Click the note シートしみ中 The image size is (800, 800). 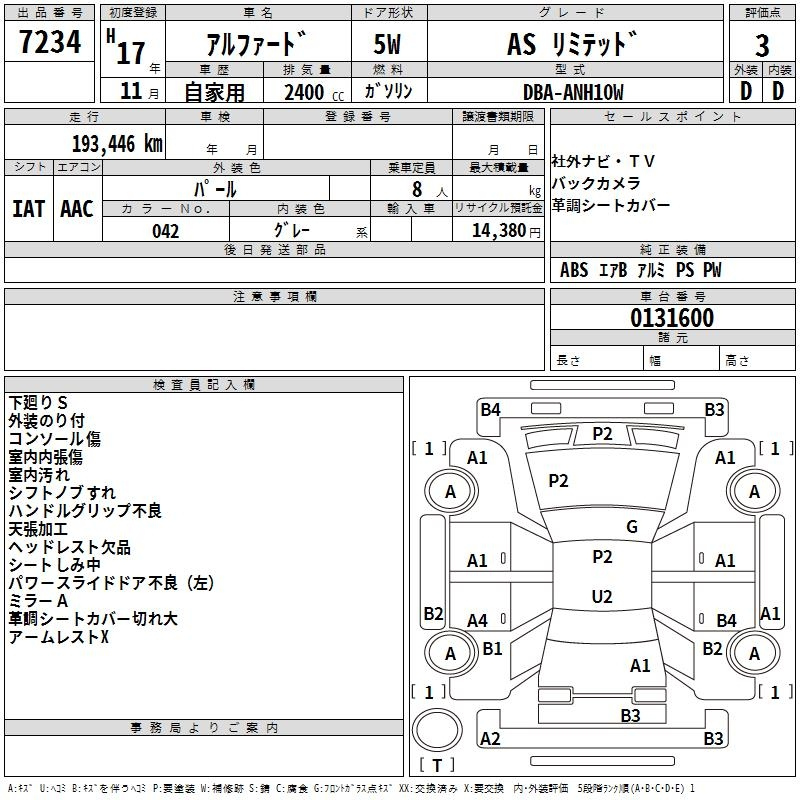click(x=55, y=565)
